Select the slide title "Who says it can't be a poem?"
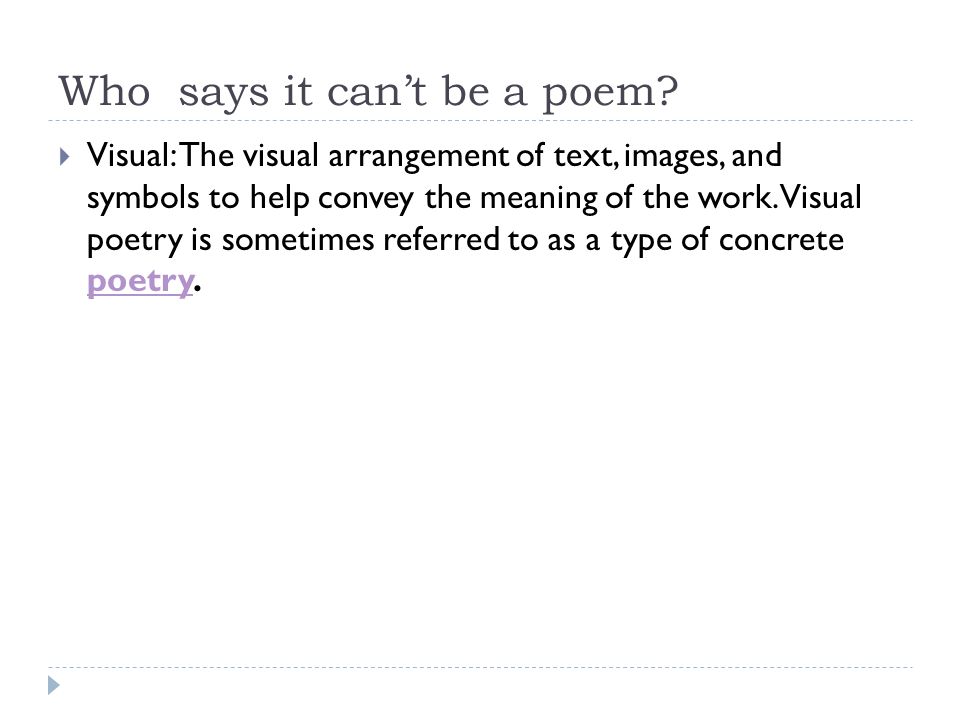This screenshot has height=720, width=960. (368, 93)
